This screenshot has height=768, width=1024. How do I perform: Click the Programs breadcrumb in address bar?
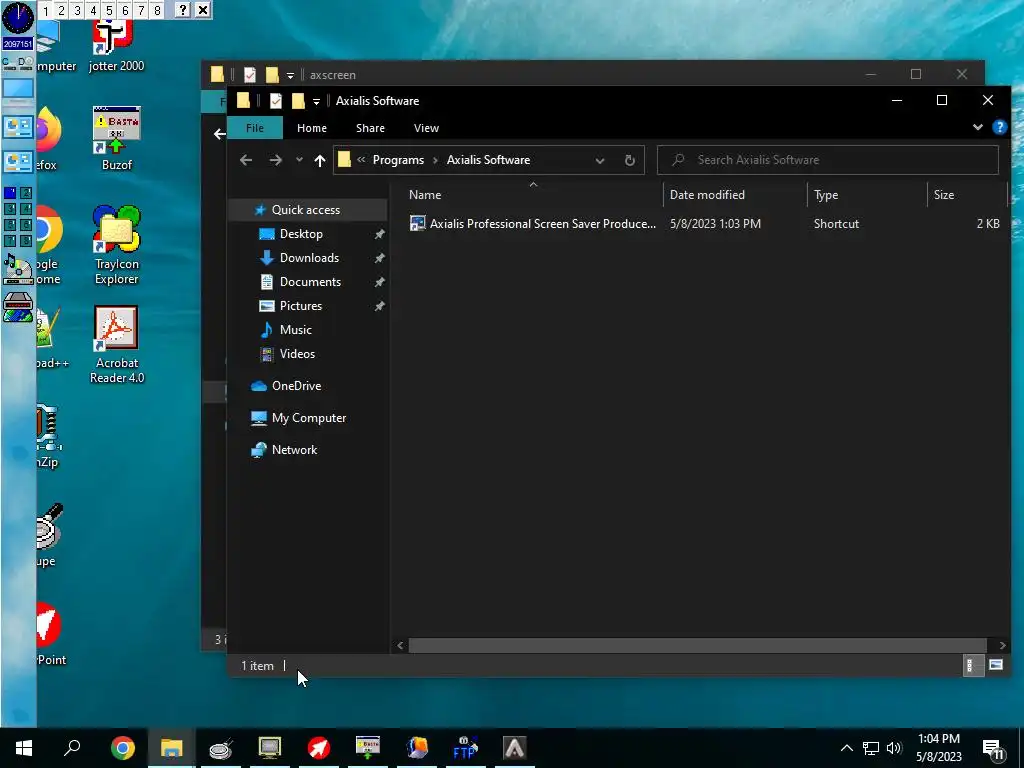(398, 160)
